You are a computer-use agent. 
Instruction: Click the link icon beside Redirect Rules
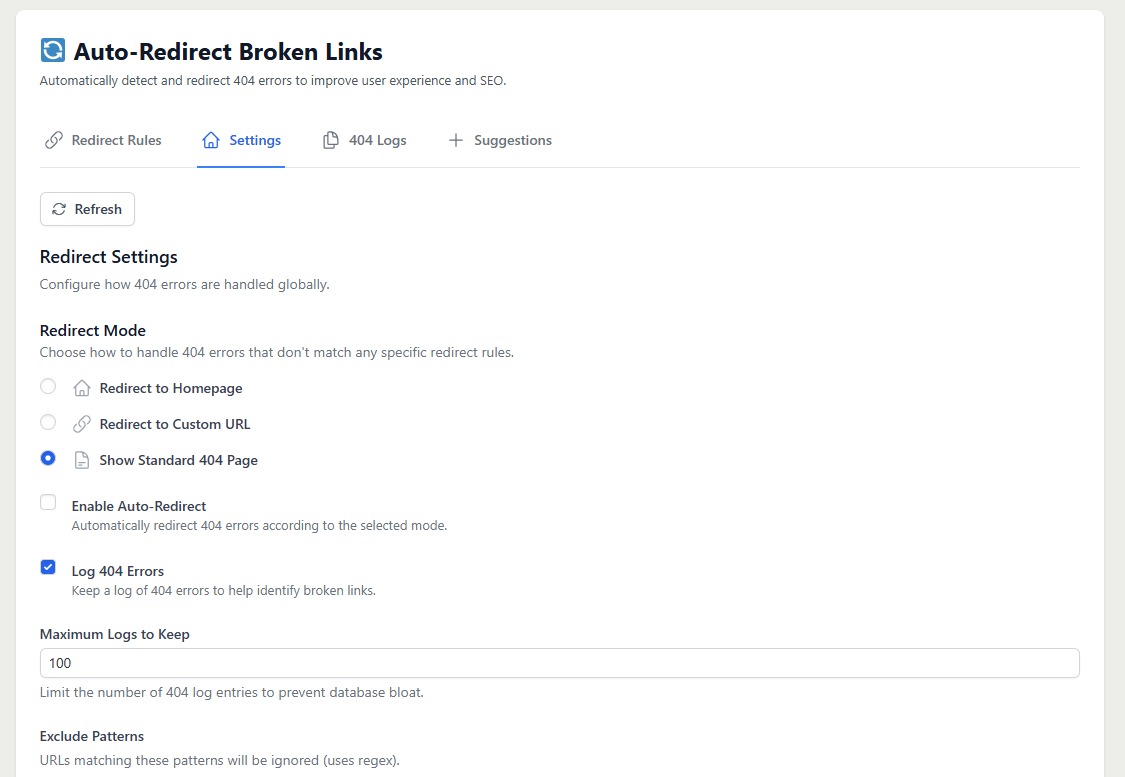pos(54,140)
